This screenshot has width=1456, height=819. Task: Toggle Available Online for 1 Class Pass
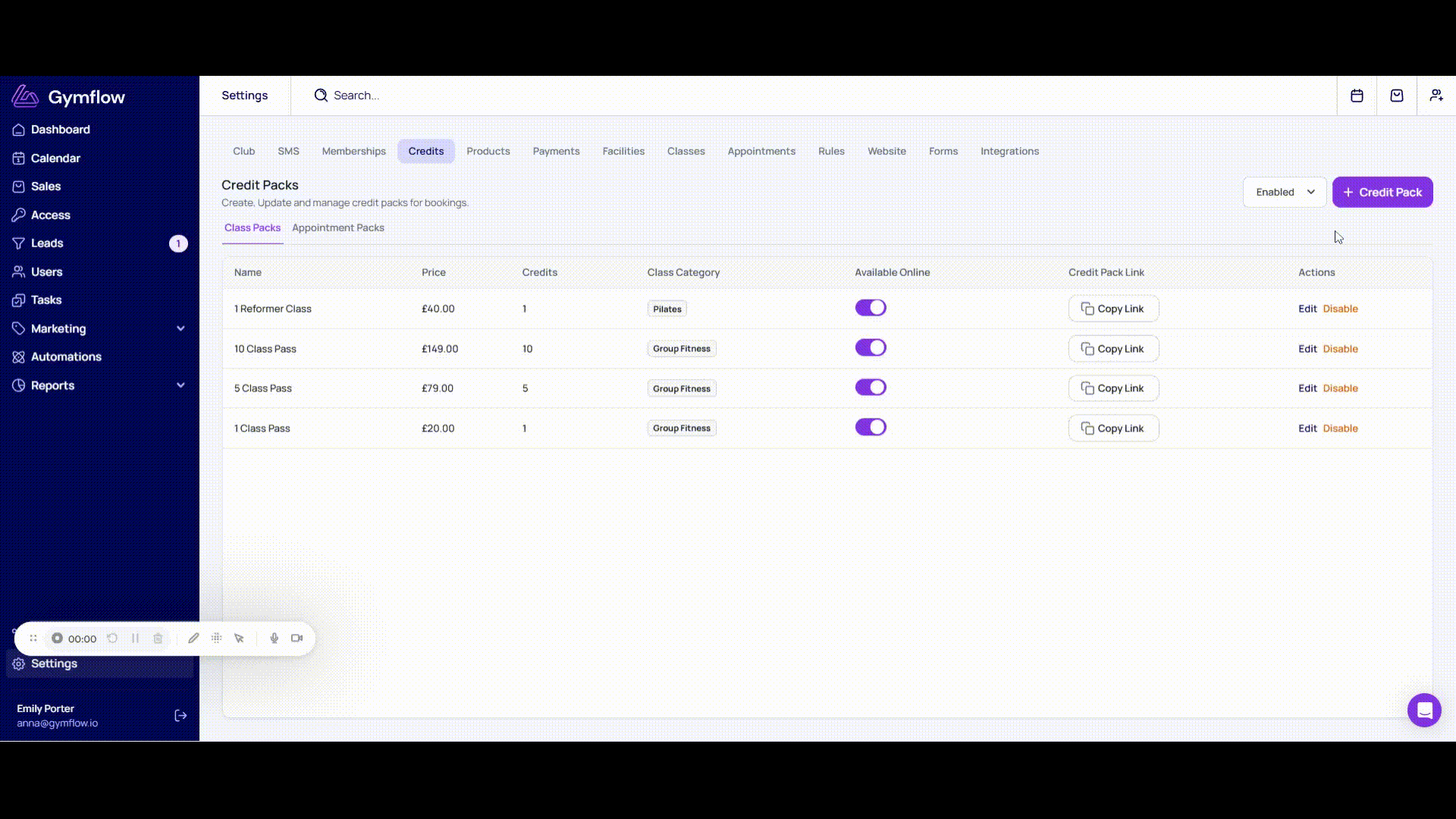click(x=871, y=428)
